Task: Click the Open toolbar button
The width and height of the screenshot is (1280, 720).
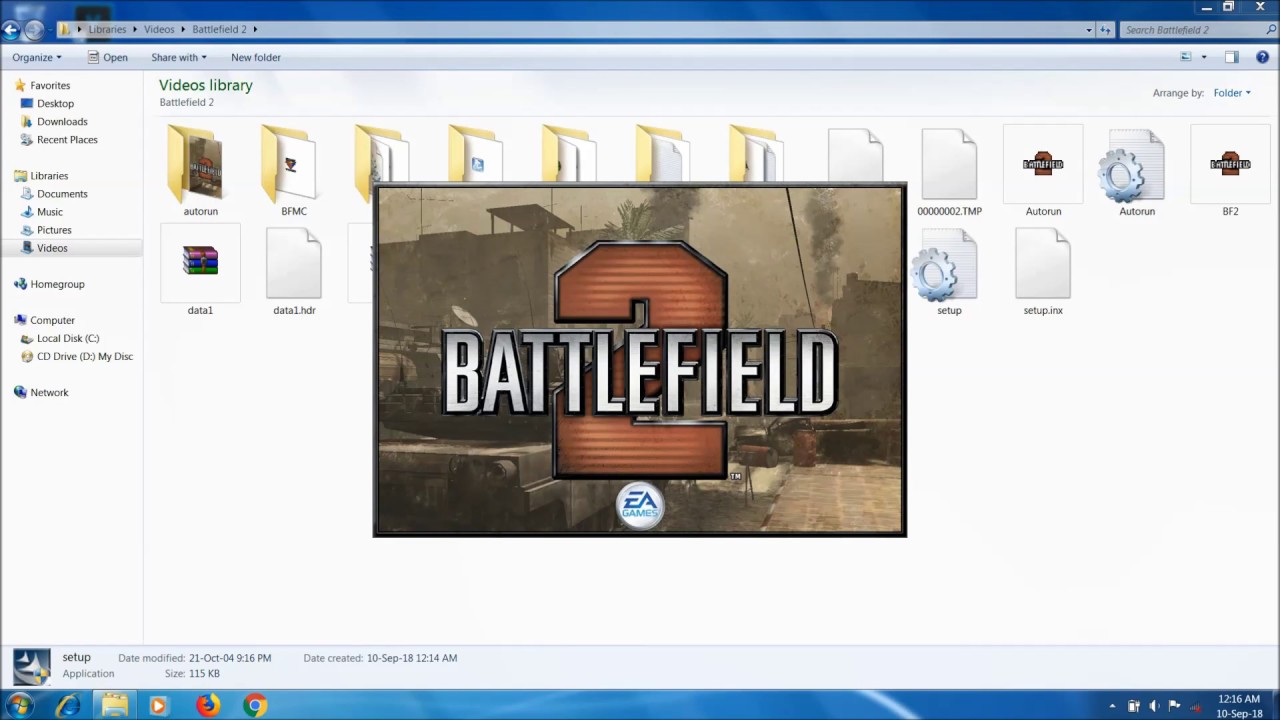Action: 107,57
